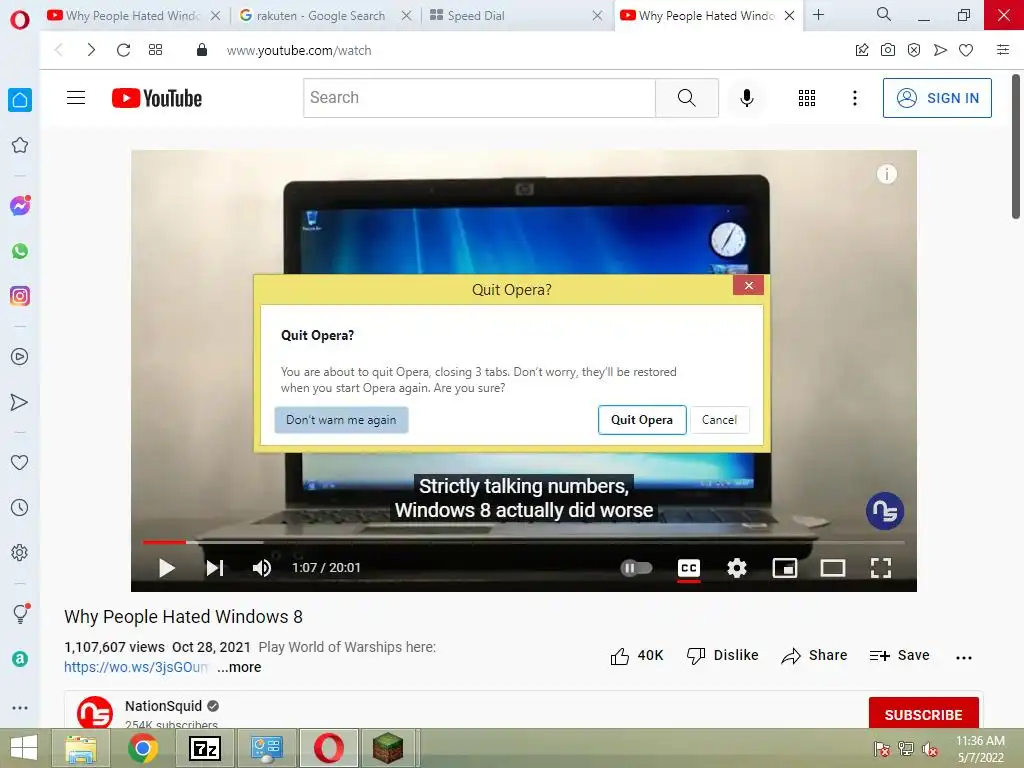The width and height of the screenshot is (1024, 768).
Task: Click the video progress bar
Action: tap(523, 542)
